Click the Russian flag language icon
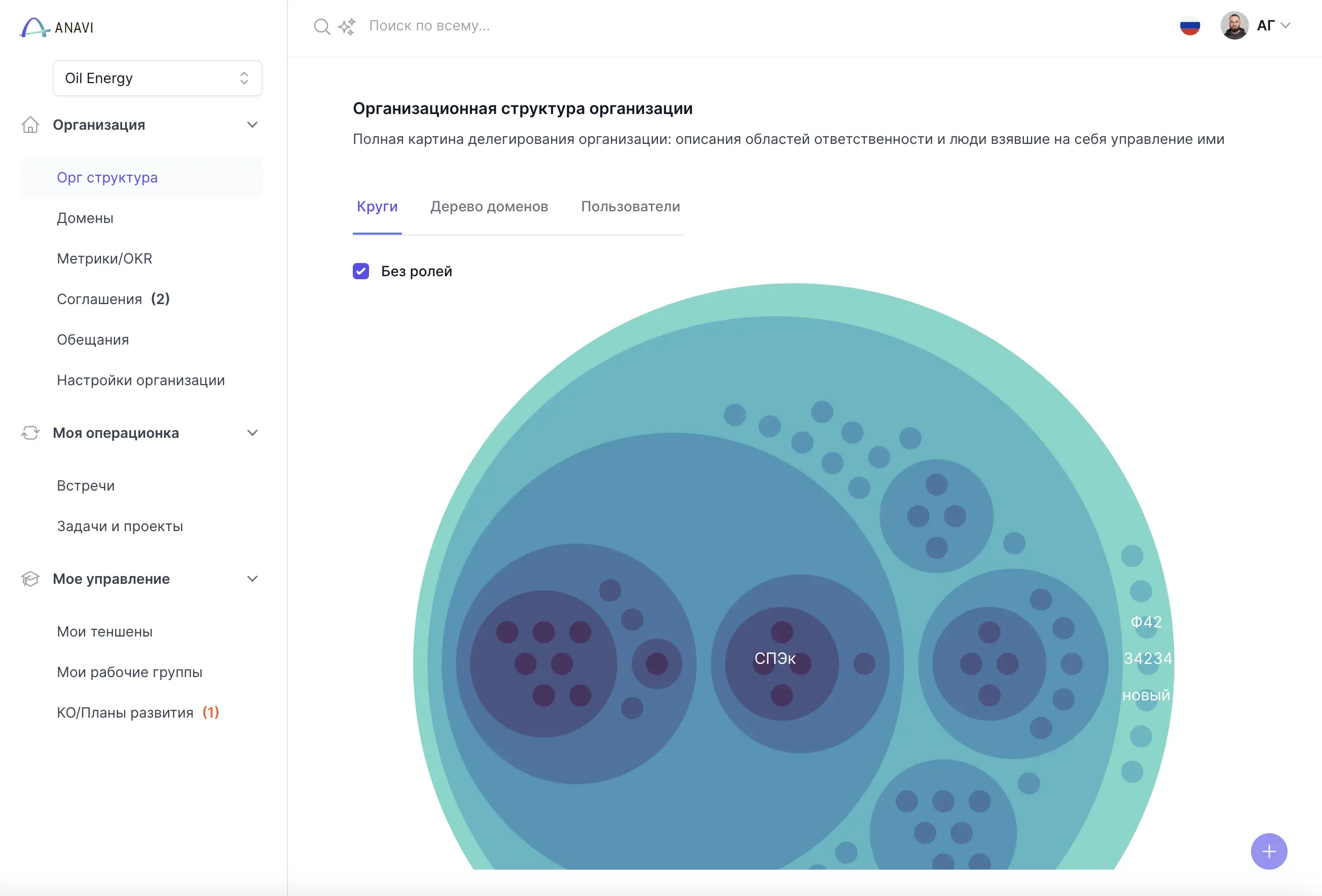The width and height of the screenshot is (1322, 896). [1190, 26]
